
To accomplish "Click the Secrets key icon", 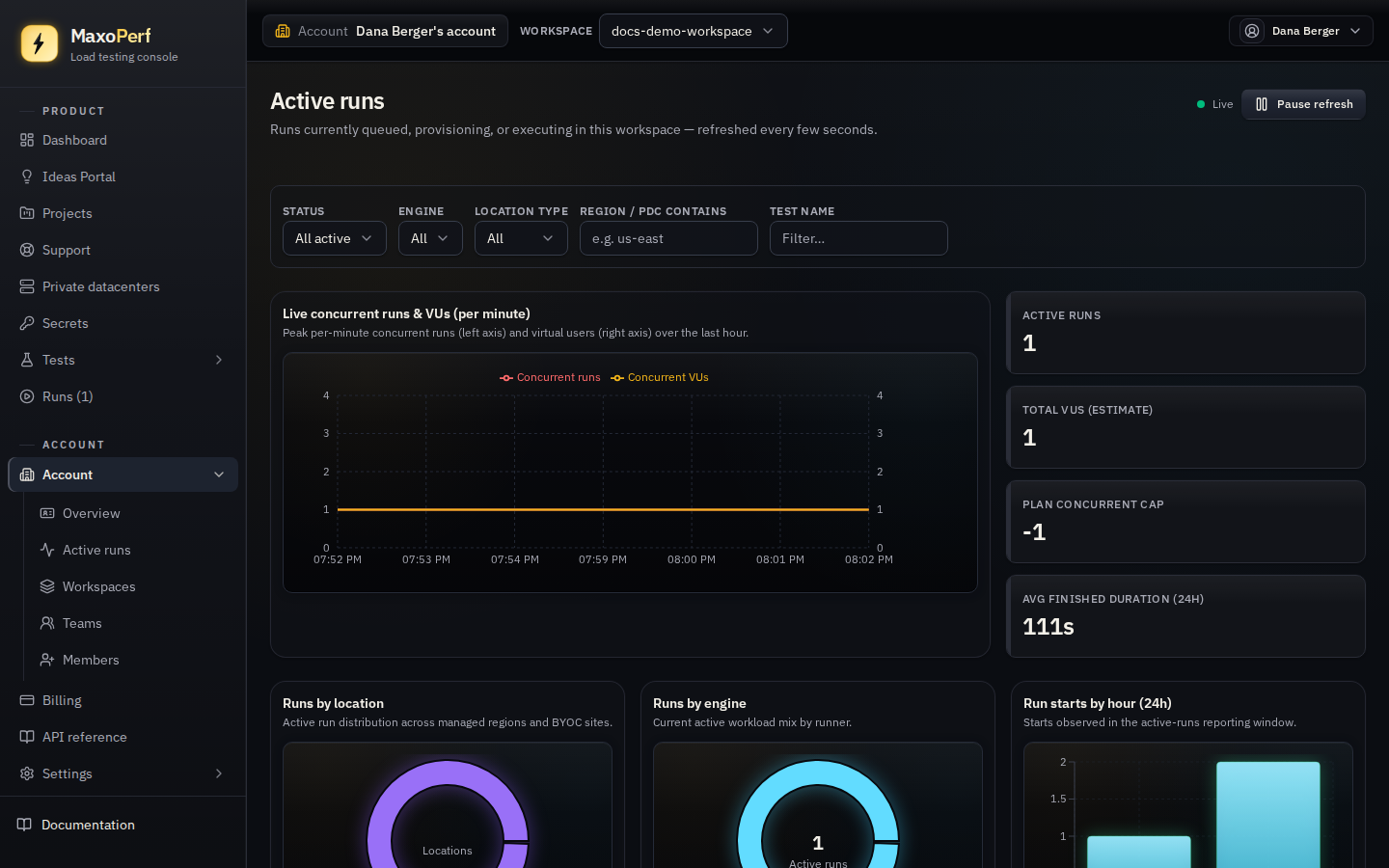I will click(27, 323).
